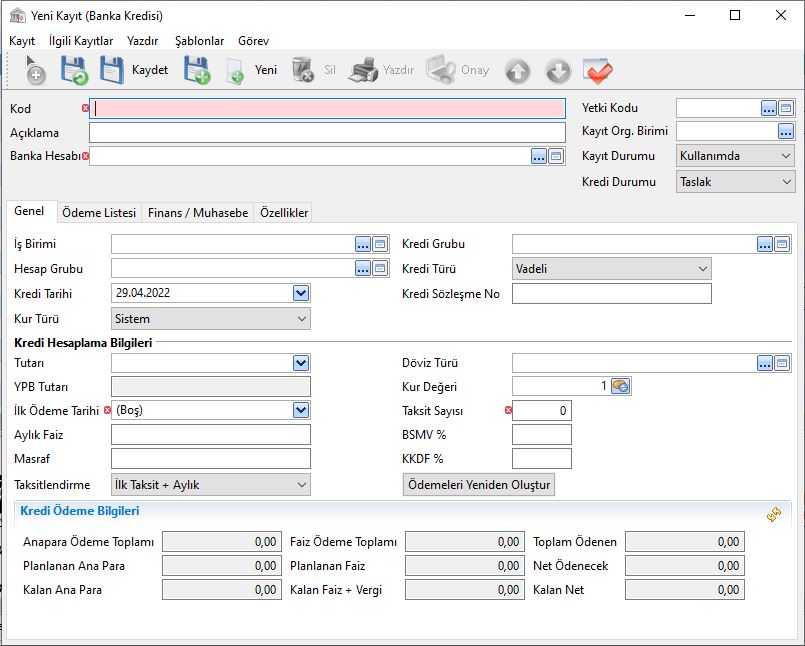Click the previous record up arrow icon

click(517, 71)
